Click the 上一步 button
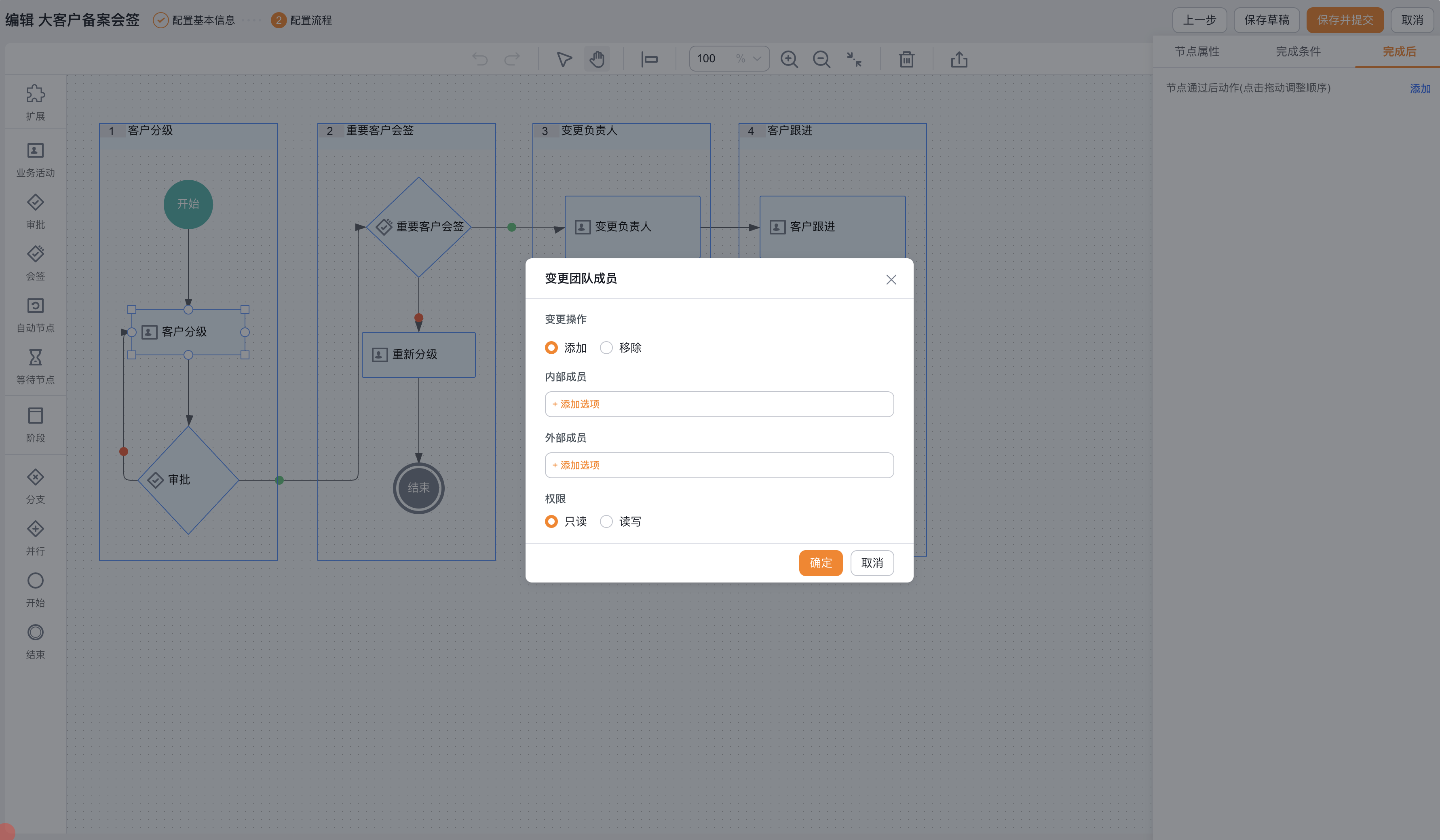Viewport: 1440px width, 840px height. click(x=1199, y=20)
